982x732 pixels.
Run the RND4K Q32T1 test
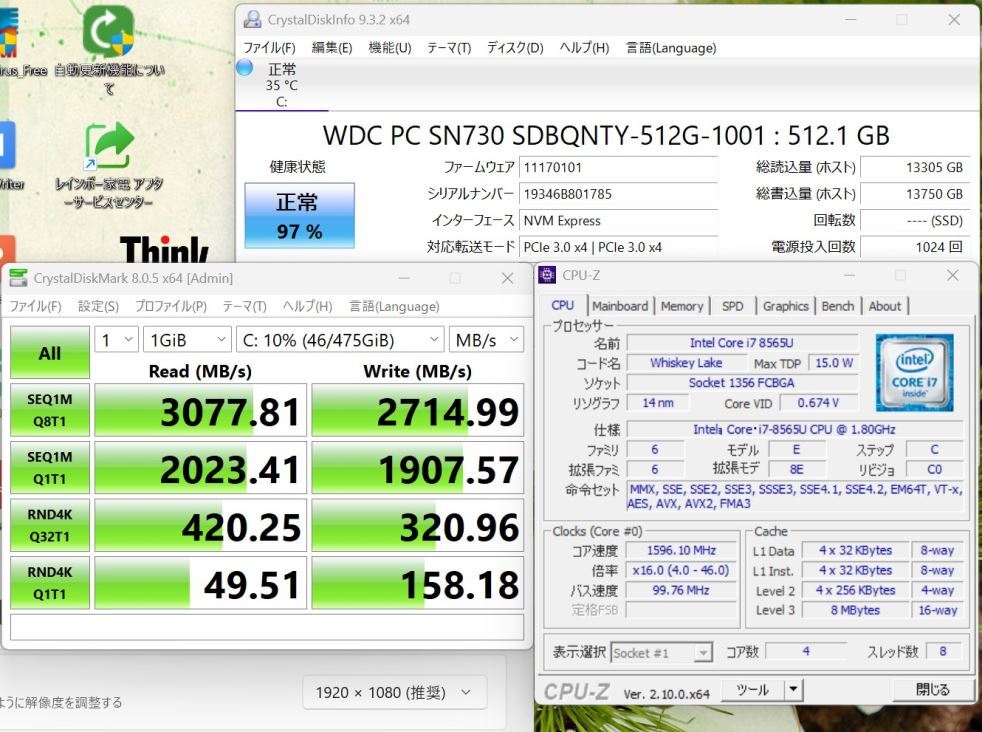49,526
